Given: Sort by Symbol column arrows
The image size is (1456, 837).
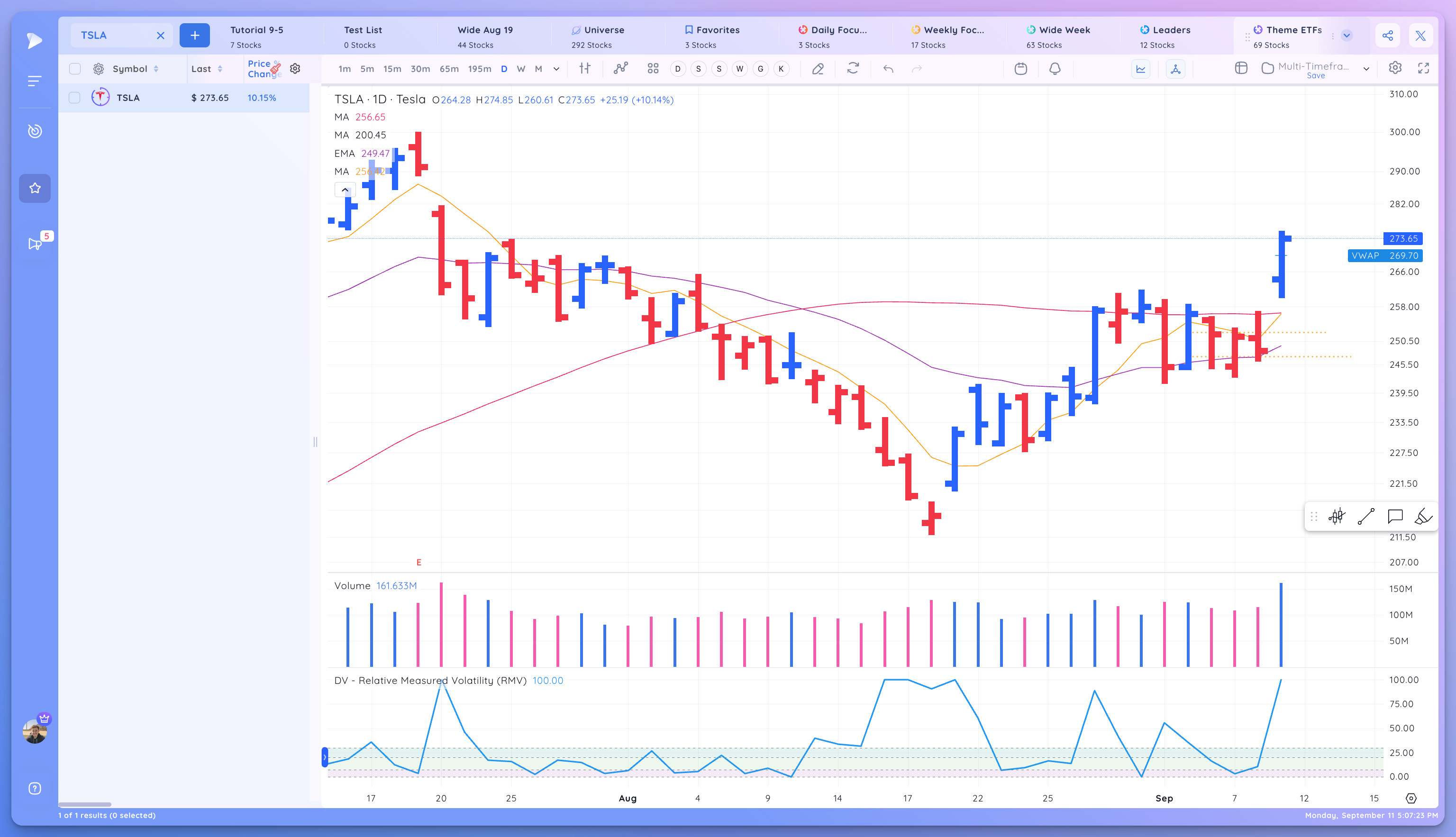Looking at the screenshot, I should pyautogui.click(x=156, y=69).
